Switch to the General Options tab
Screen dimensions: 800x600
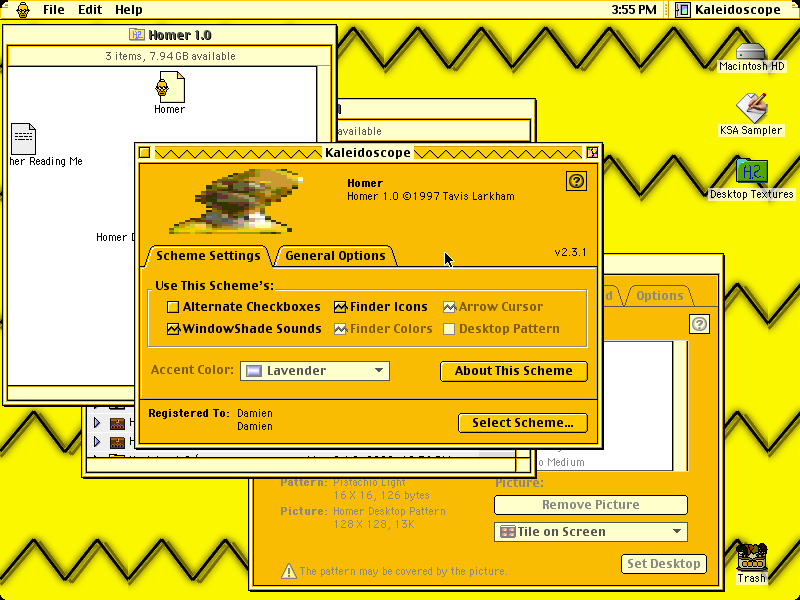coord(335,256)
